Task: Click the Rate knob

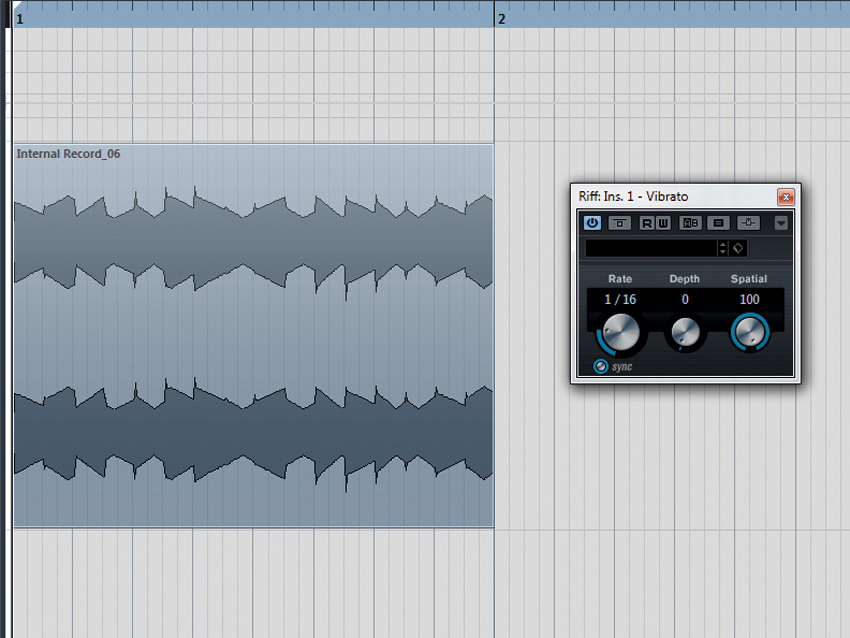Action: pos(621,332)
